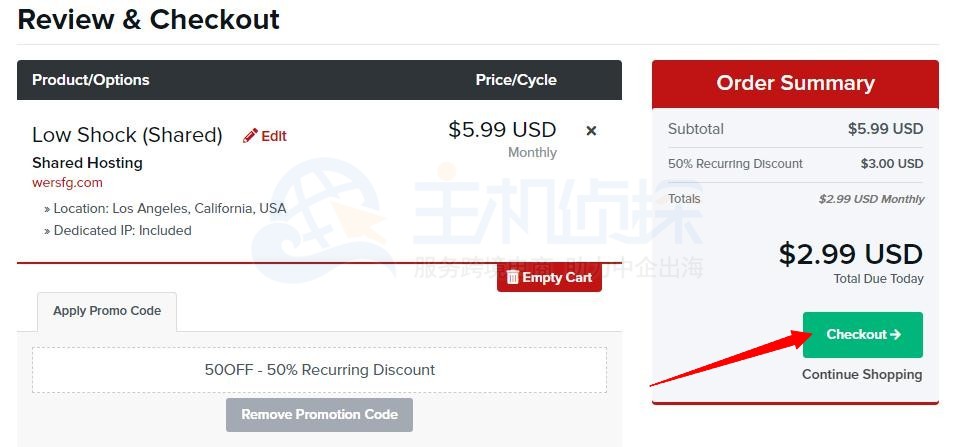953x447 pixels.
Task: Remove the product using the X icon
Action: pos(591,131)
